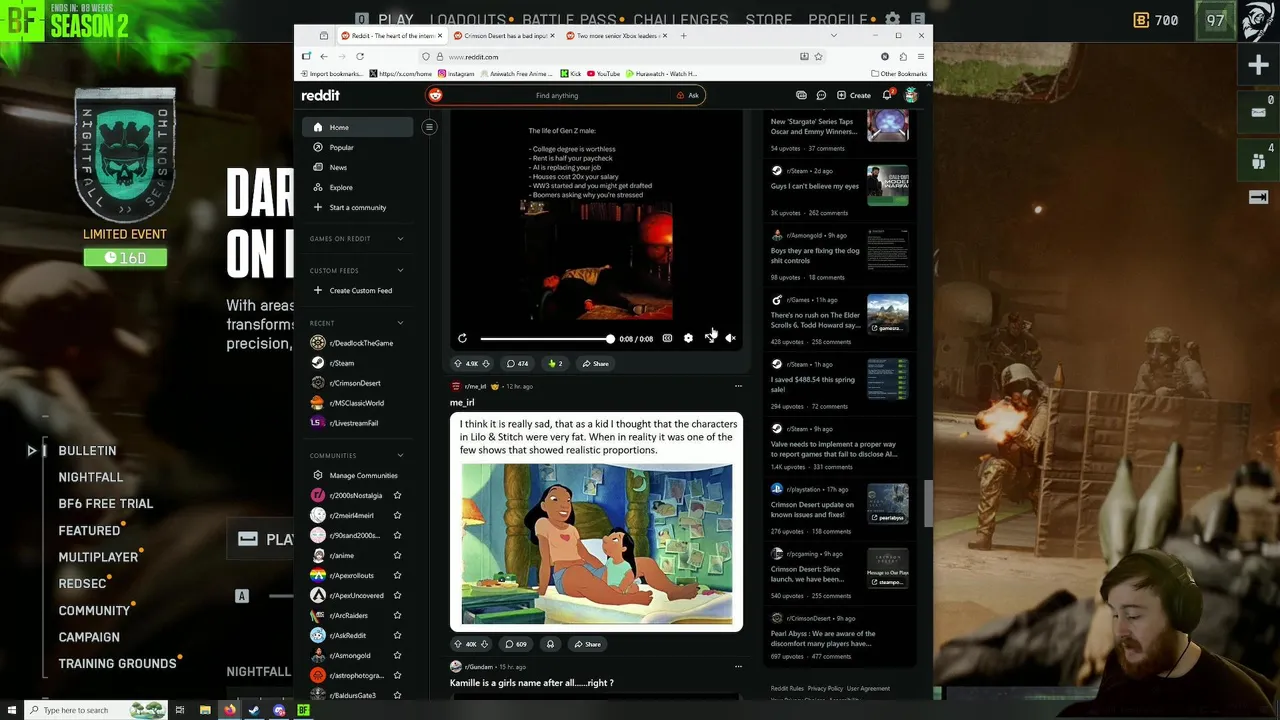The width and height of the screenshot is (1280, 720).
Task: Open Manage Communities link
Action: (357, 475)
